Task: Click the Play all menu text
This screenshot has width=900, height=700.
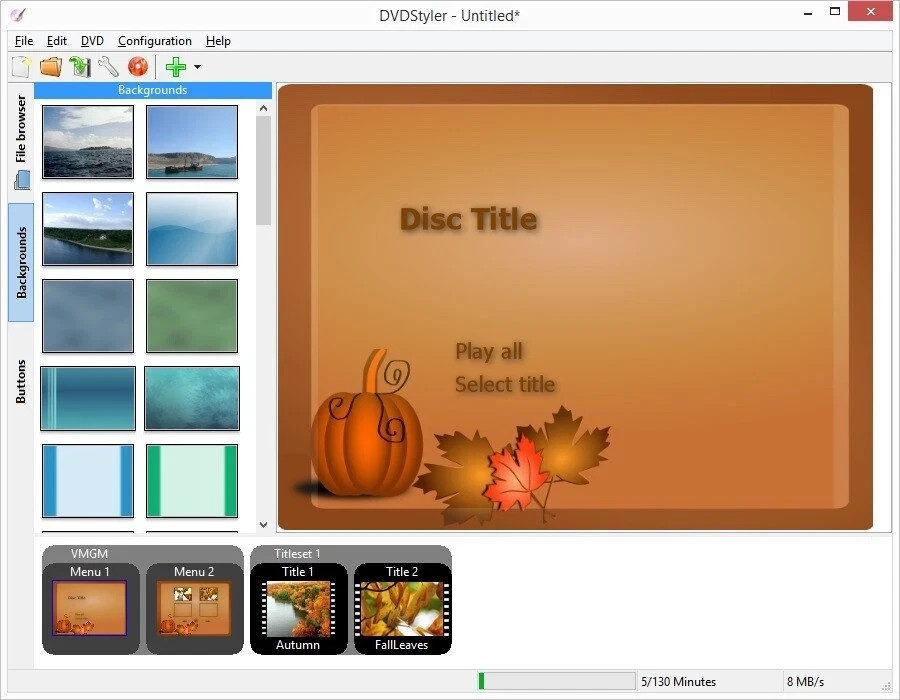Action: [x=489, y=351]
